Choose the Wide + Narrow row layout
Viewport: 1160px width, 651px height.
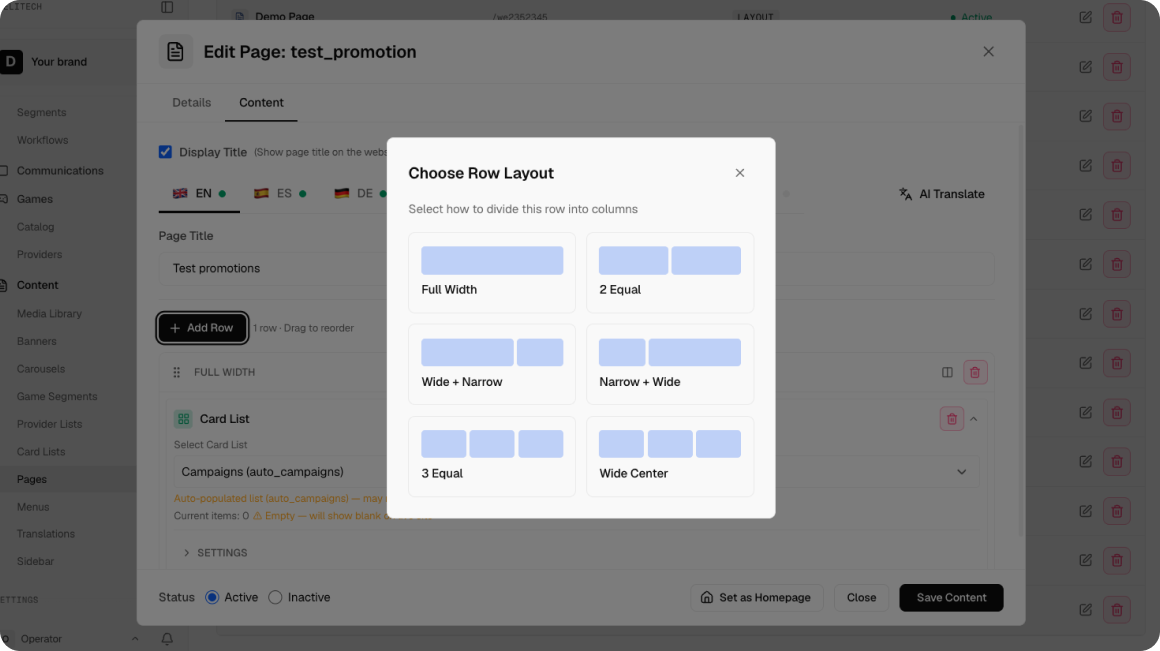click(x=492, y=364)
